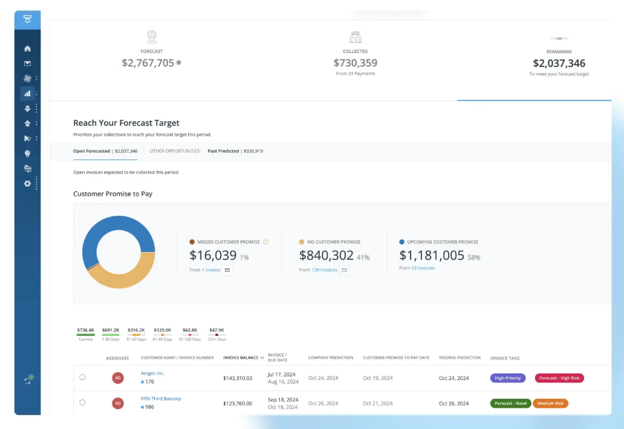The width and height of the screenshot is (624, 429).
Task: Open the inbox envelope icon in sidebar
Action: [x=27, y=63]
